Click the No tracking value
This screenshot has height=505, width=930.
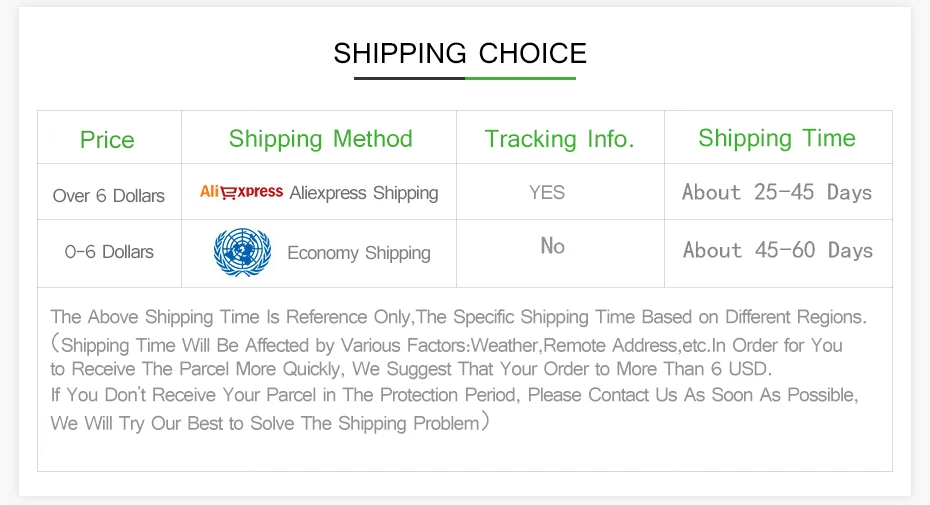click(x=552, y=246)
